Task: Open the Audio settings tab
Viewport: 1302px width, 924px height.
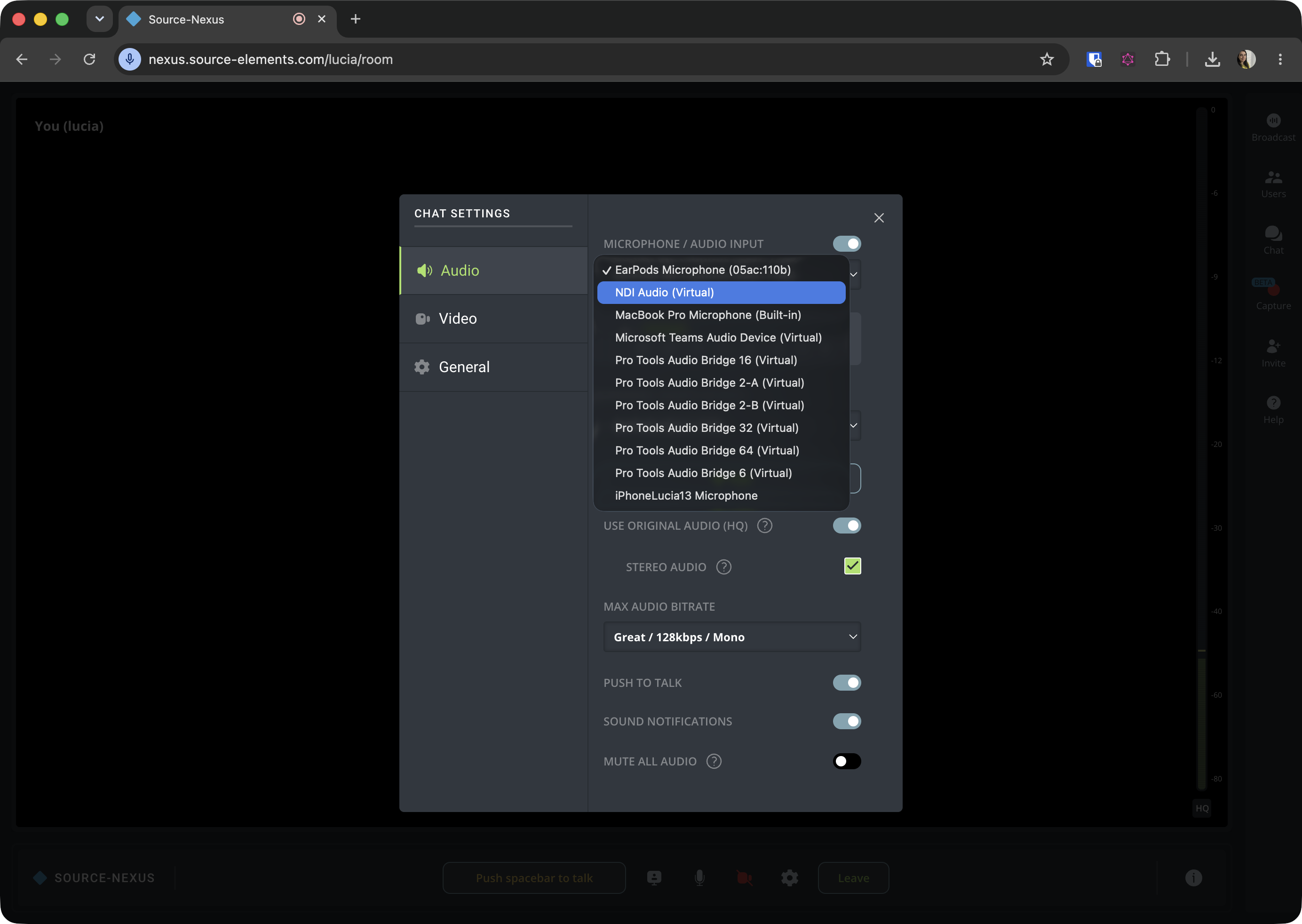Action: [x=494, y=270]
